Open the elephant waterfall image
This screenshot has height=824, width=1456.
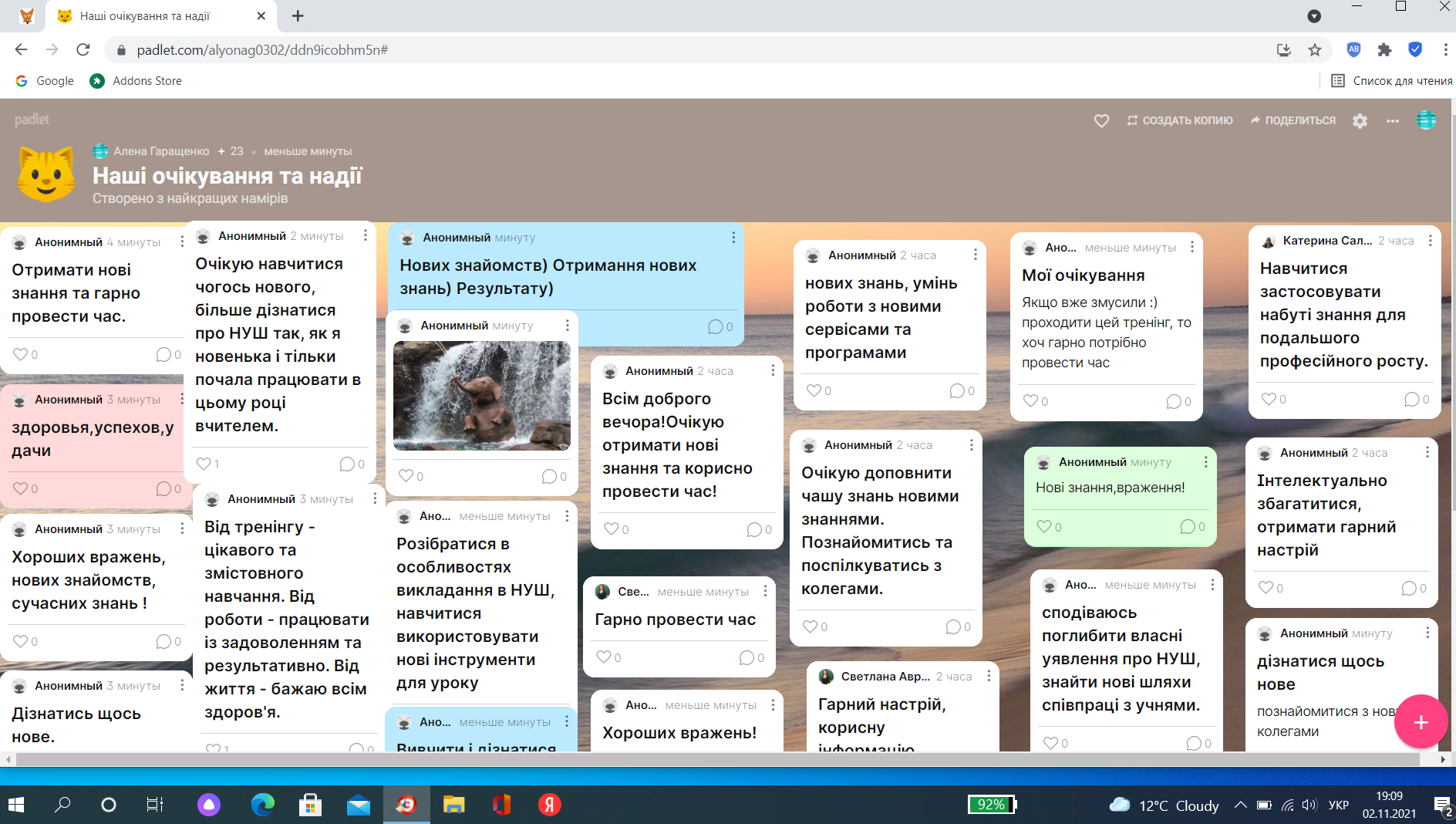click(x=482, y=396)
